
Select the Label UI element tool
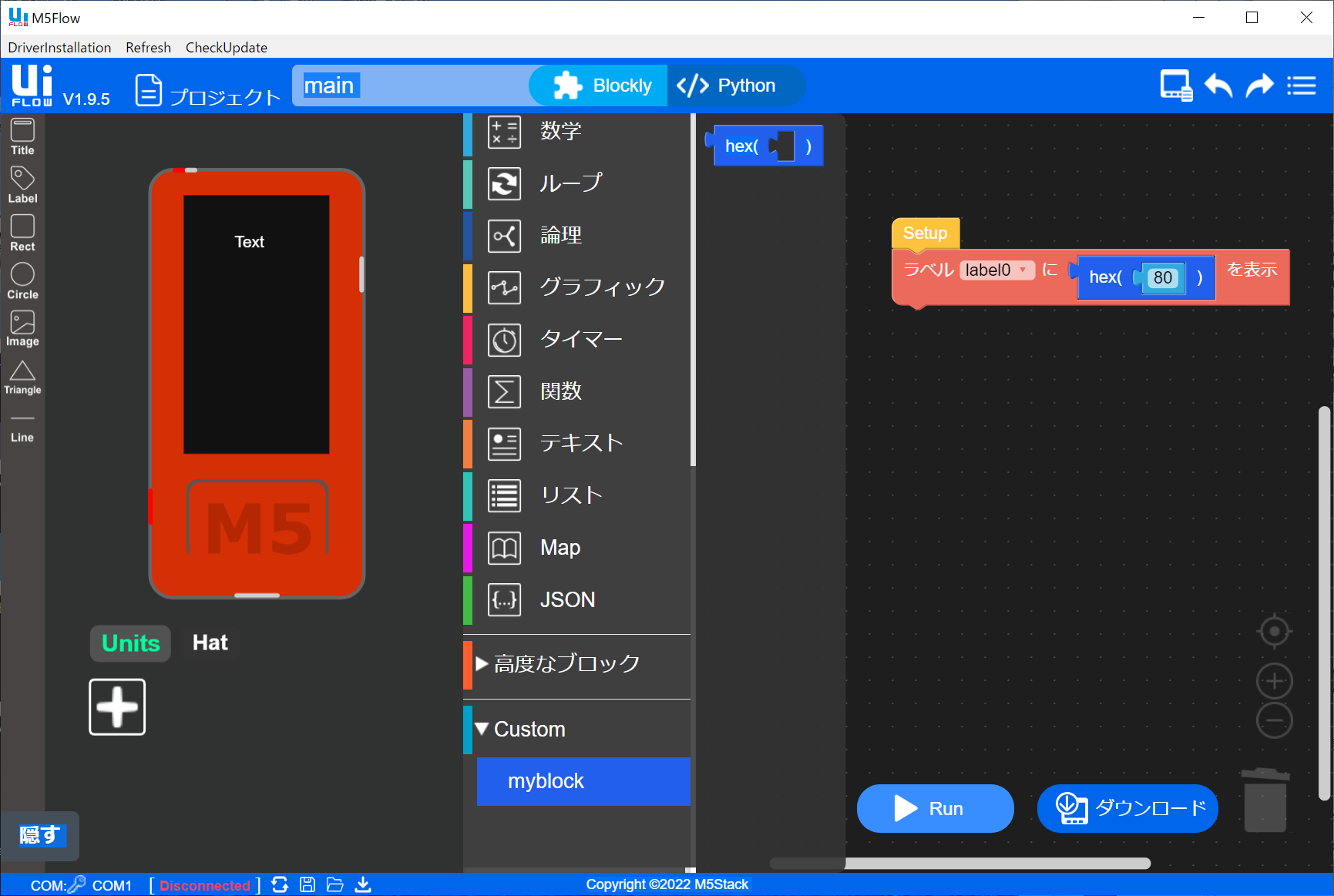[x=22, y=185]
